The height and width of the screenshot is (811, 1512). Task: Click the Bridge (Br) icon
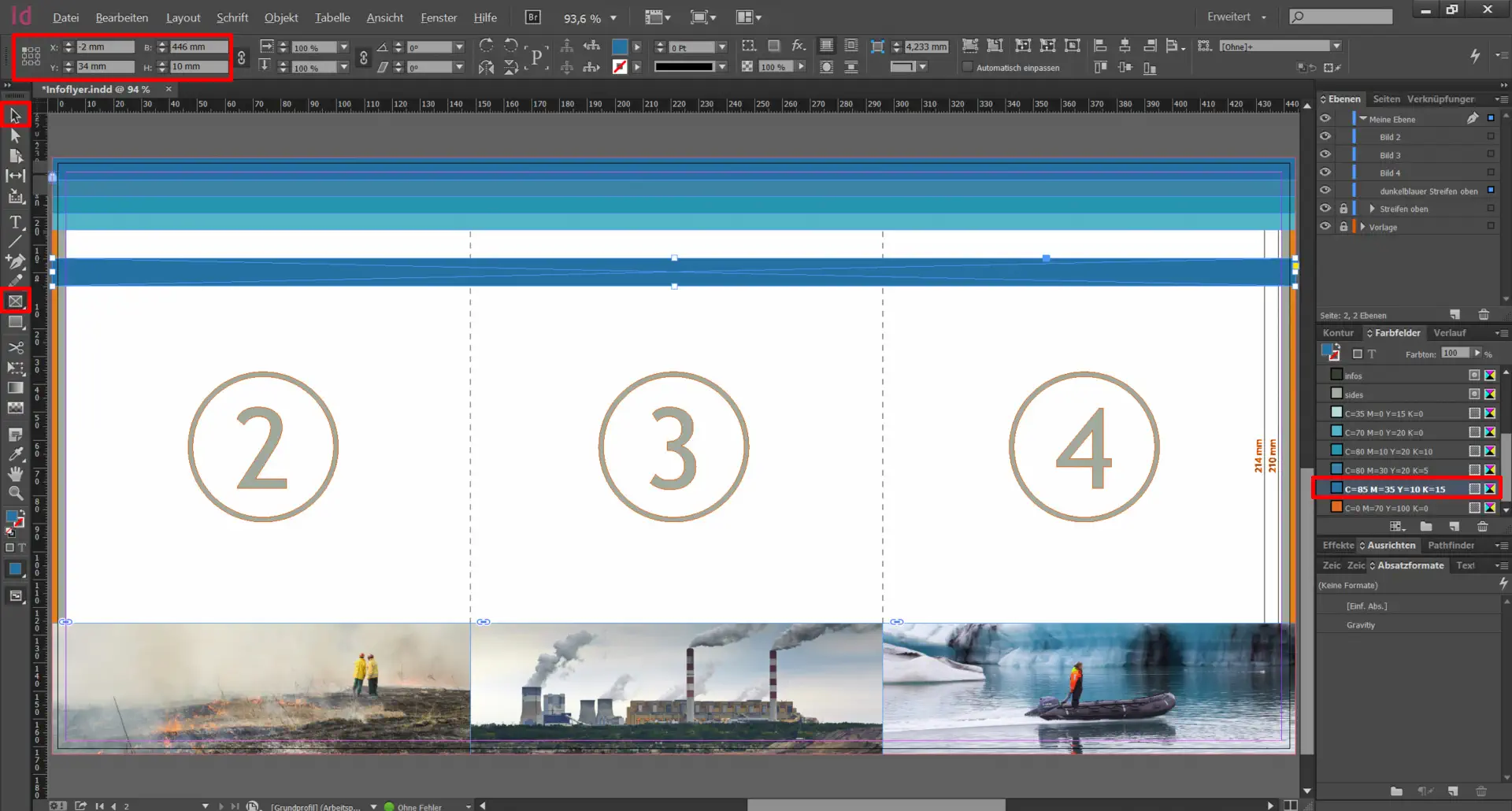[533, 17]
